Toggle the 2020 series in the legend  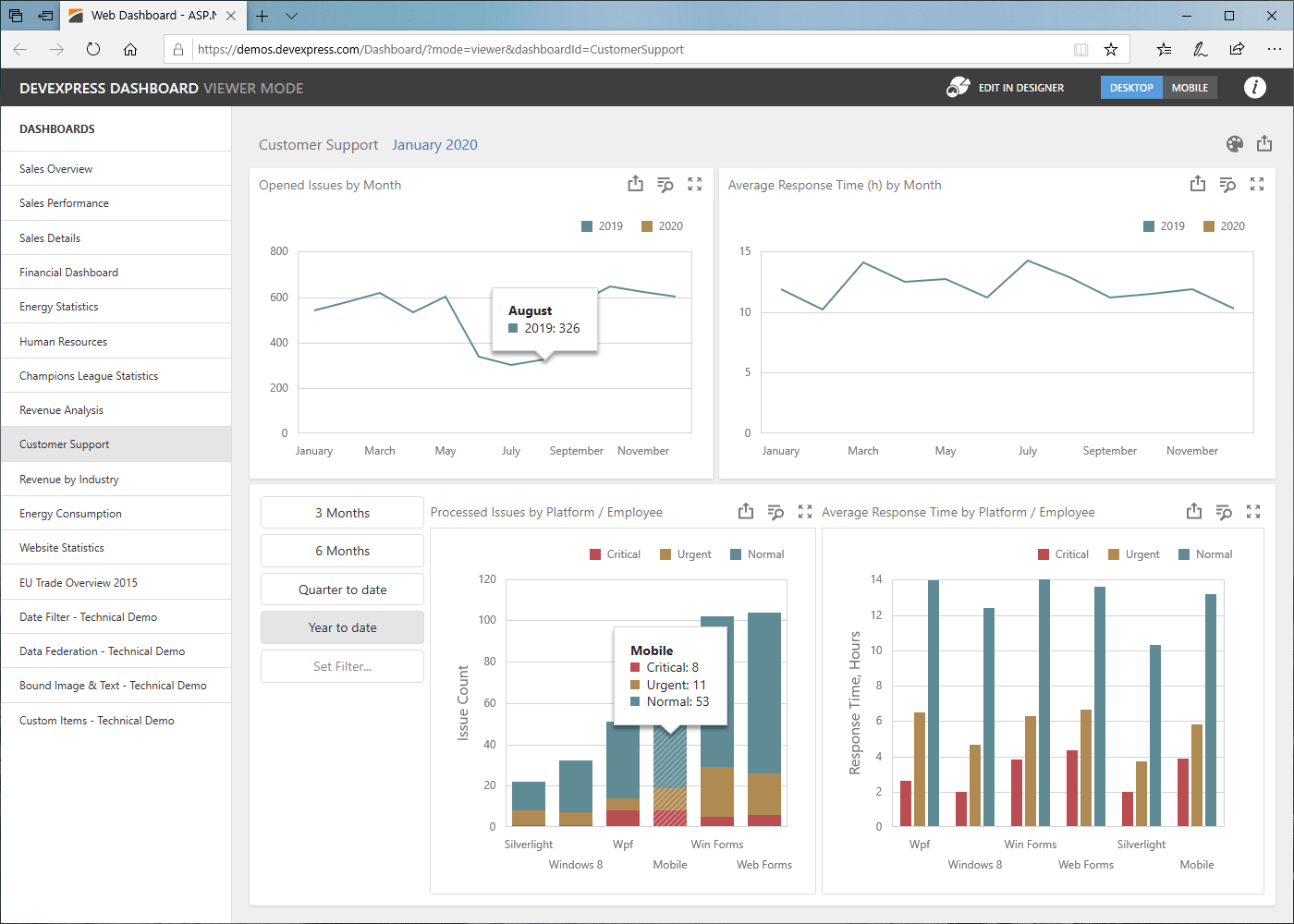click(x=662, y=225)
